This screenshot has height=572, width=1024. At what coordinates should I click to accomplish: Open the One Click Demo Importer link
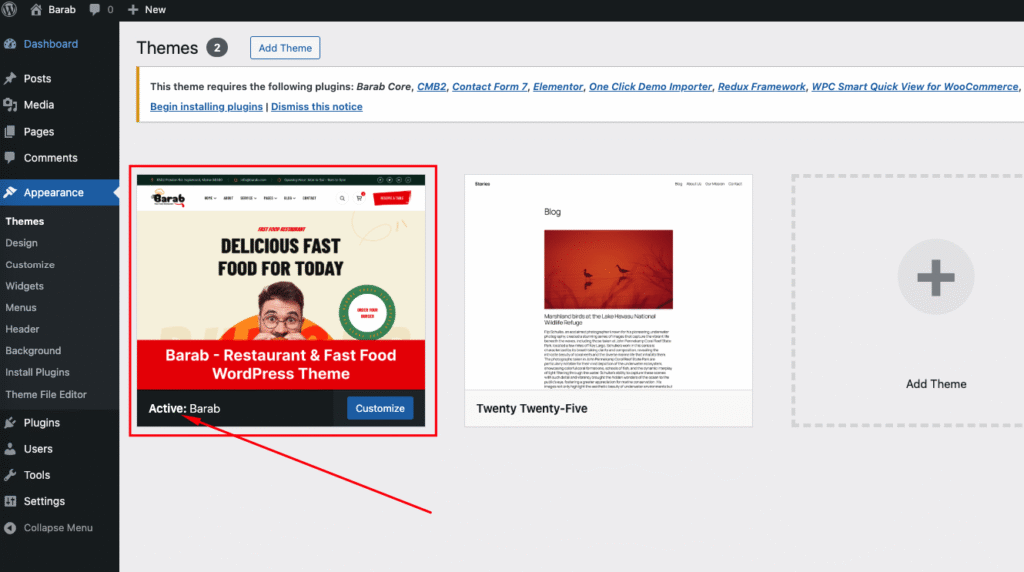point(650,86)
